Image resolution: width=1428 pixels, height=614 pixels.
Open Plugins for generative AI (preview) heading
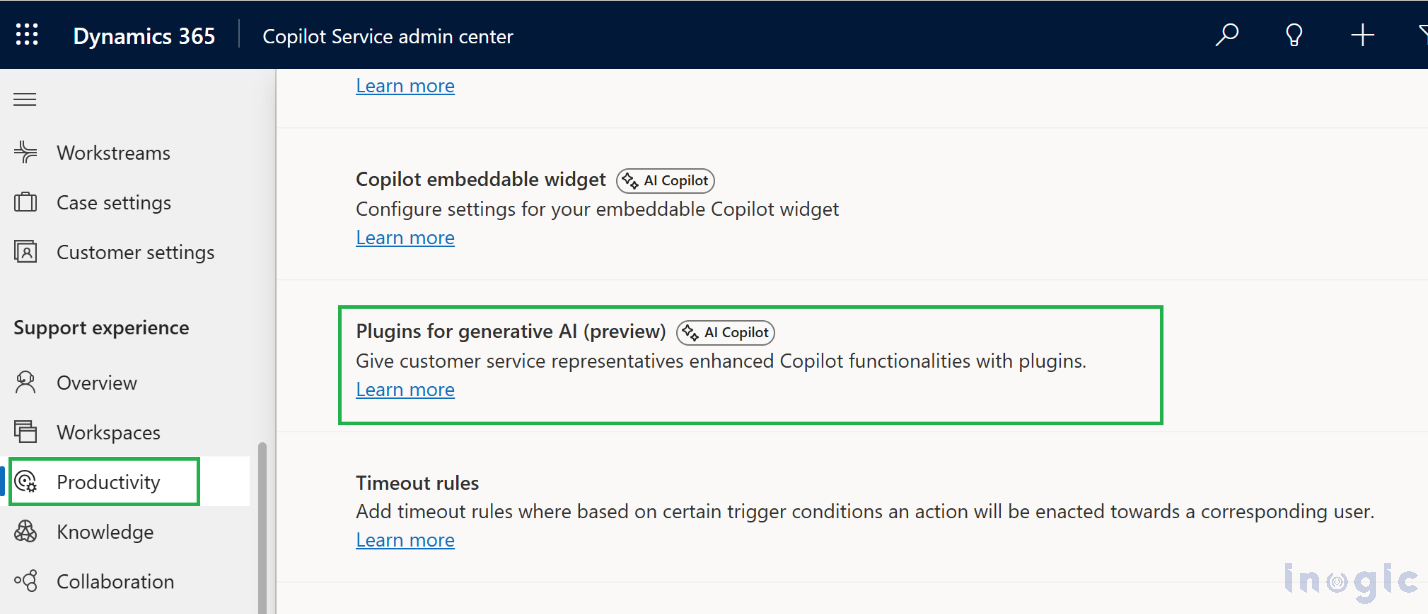[511, 331]
